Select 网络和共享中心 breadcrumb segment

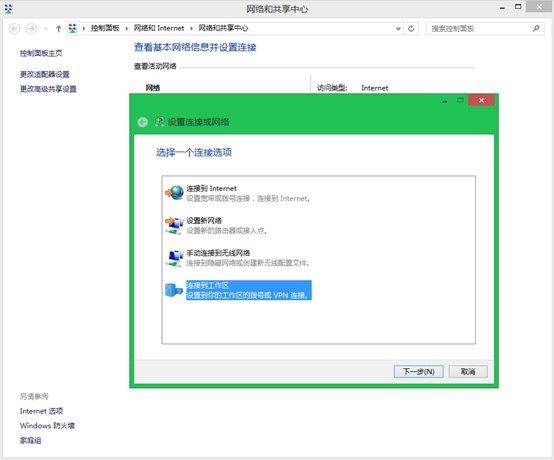223,28
